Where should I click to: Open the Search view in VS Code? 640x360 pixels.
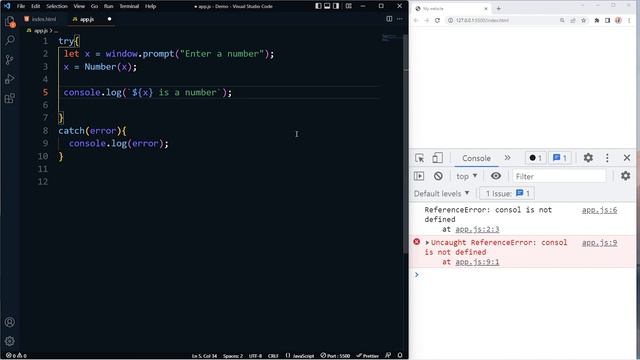click(10, 40)
